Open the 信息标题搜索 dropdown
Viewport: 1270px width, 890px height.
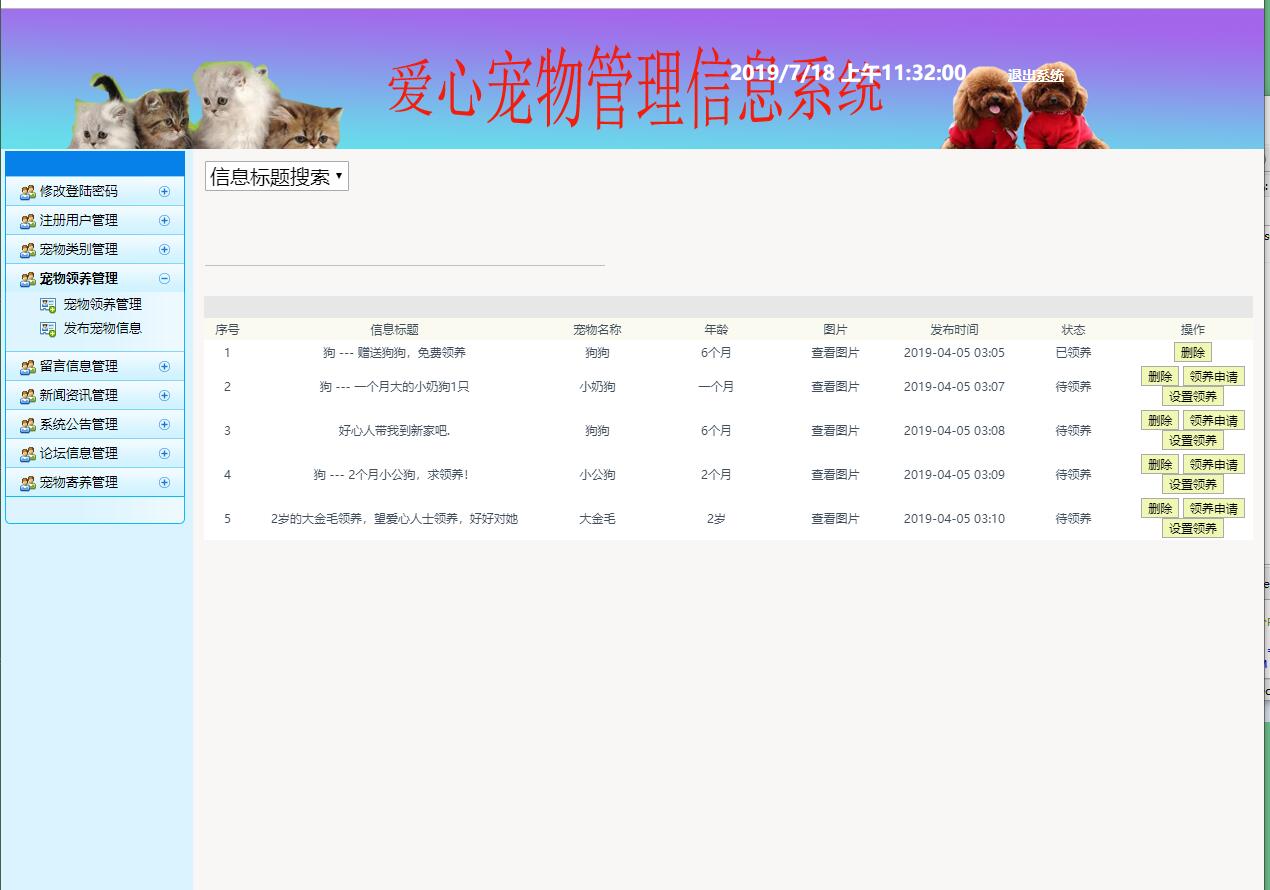(x=276, y=175)
